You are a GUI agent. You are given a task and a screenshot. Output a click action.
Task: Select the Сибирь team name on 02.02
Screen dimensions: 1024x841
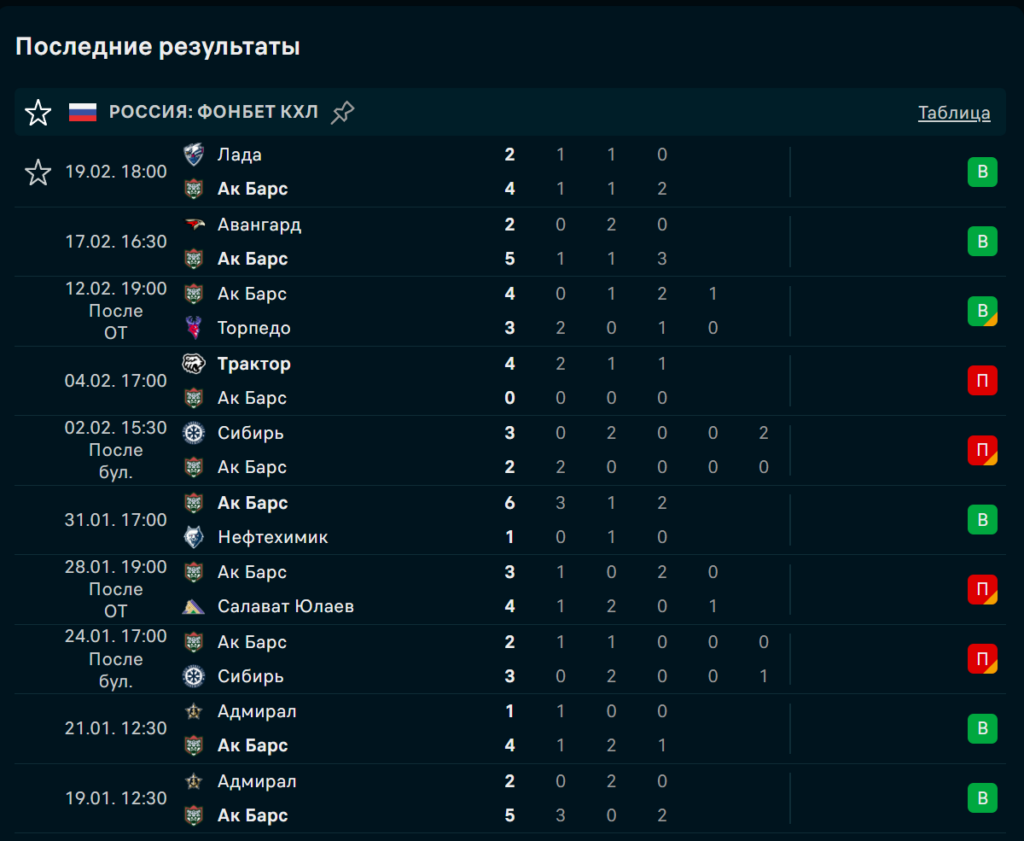[250, 433]
